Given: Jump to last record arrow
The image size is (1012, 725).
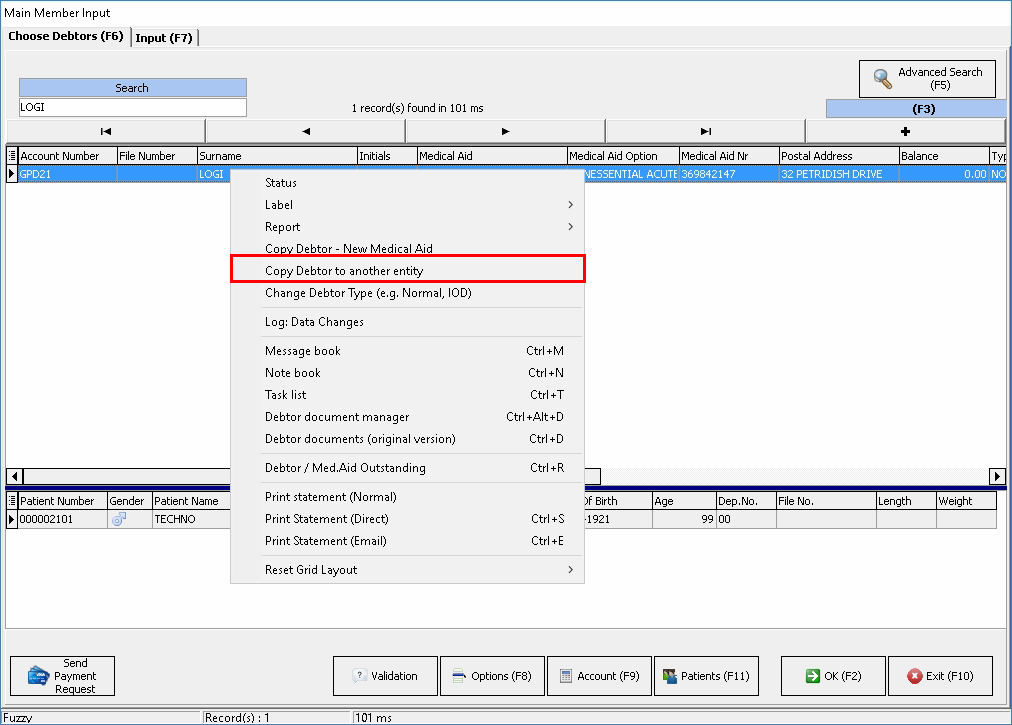Looking at the screenshot, I should click(705, 131).
